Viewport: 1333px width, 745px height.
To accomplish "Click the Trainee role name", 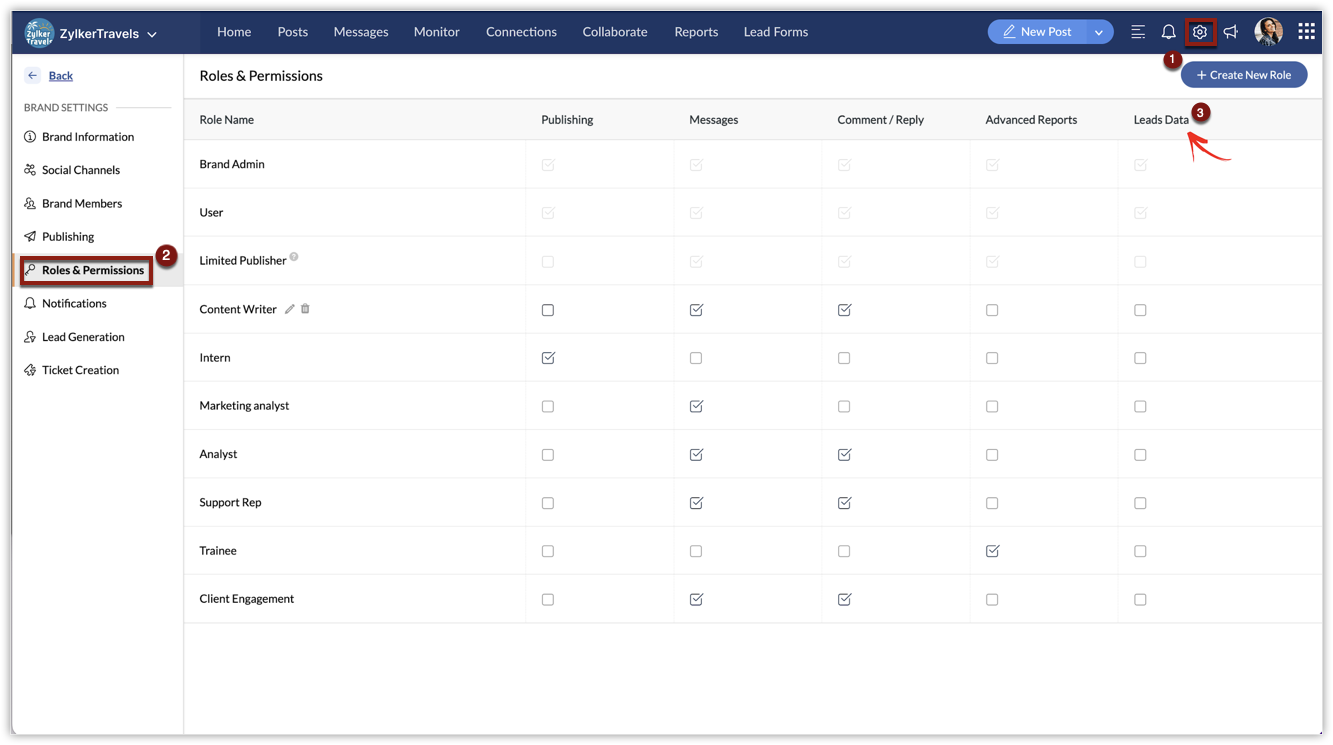I will point(218,551).
